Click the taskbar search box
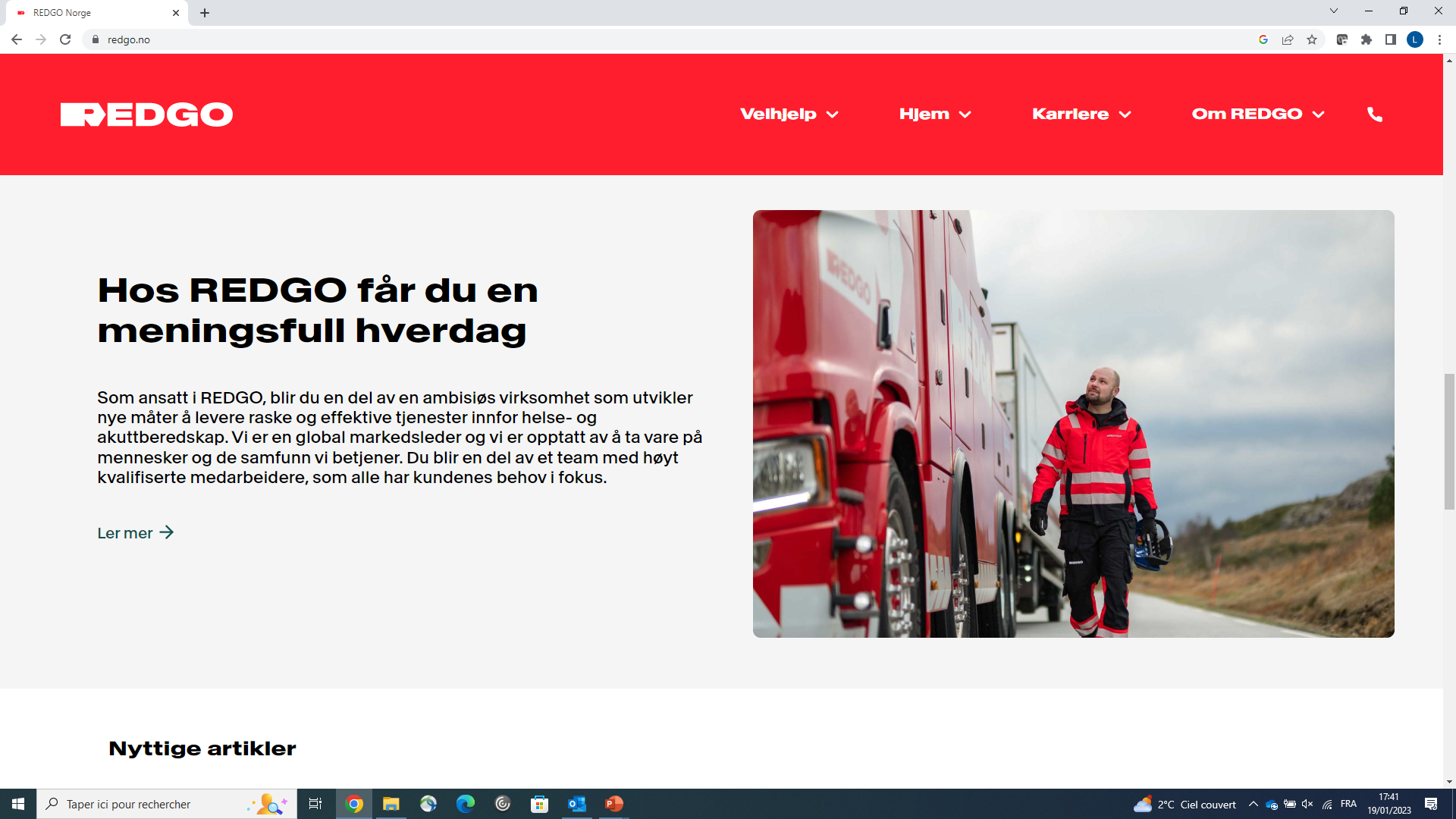Screen dimensions: 1456x819 (x=167, y=804)
